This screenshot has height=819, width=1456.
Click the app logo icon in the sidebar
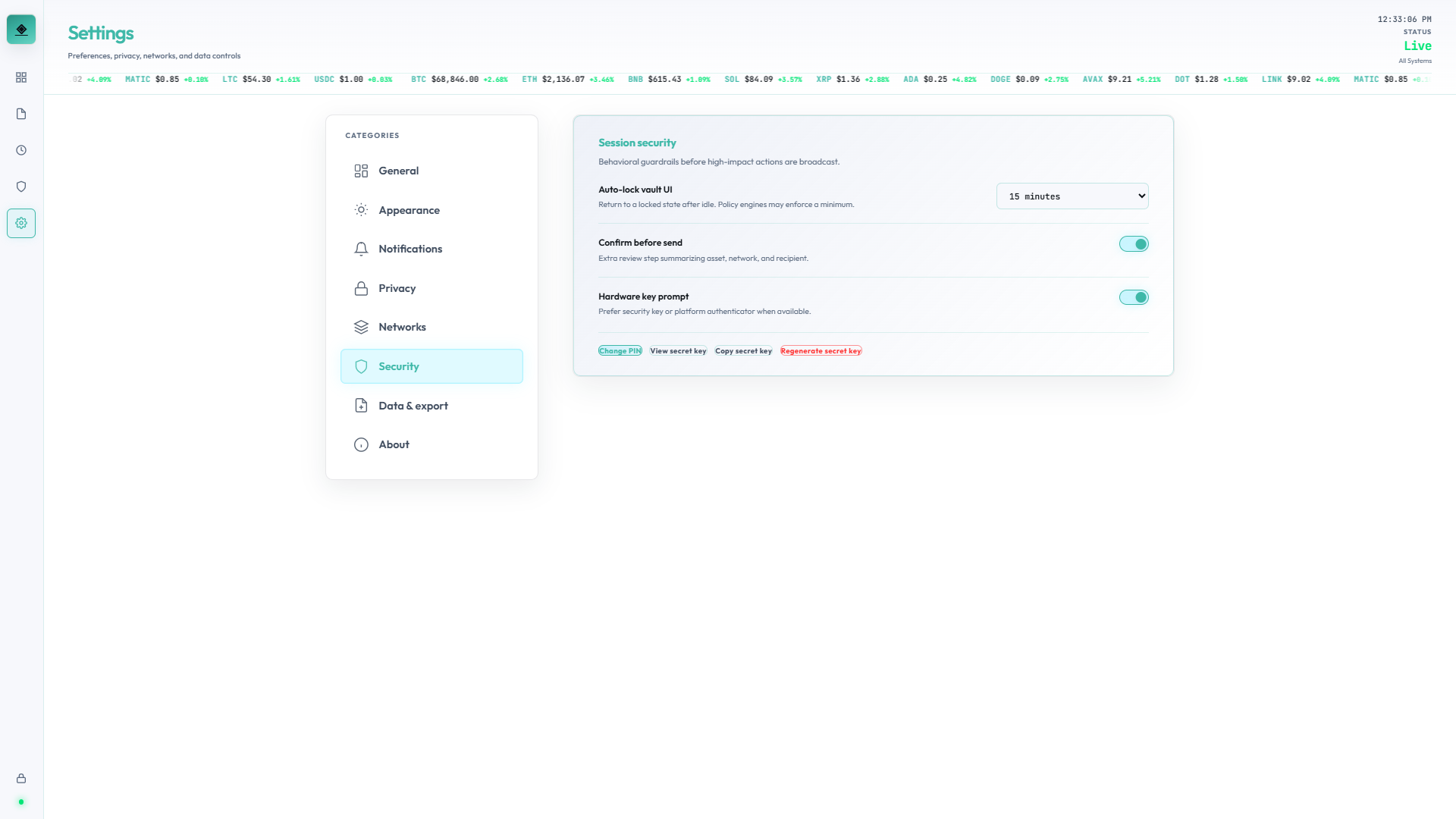[x=21, y=30]
